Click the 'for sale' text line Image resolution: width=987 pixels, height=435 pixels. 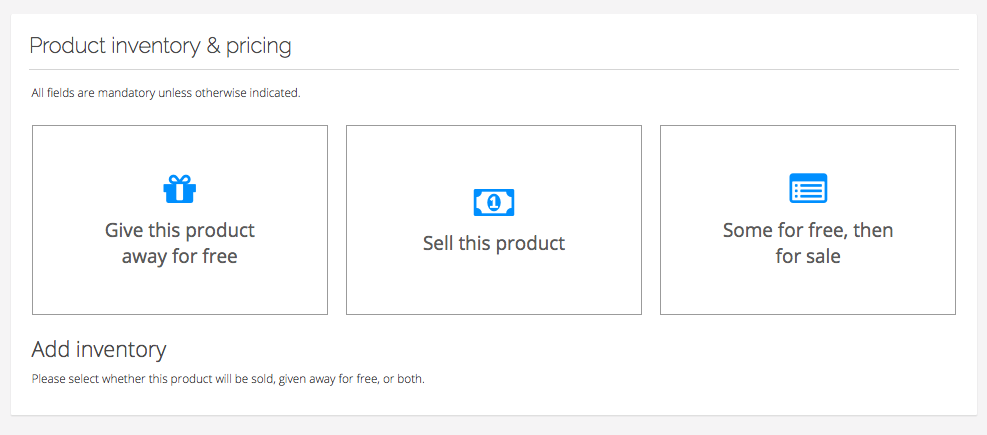click(808, 257)
